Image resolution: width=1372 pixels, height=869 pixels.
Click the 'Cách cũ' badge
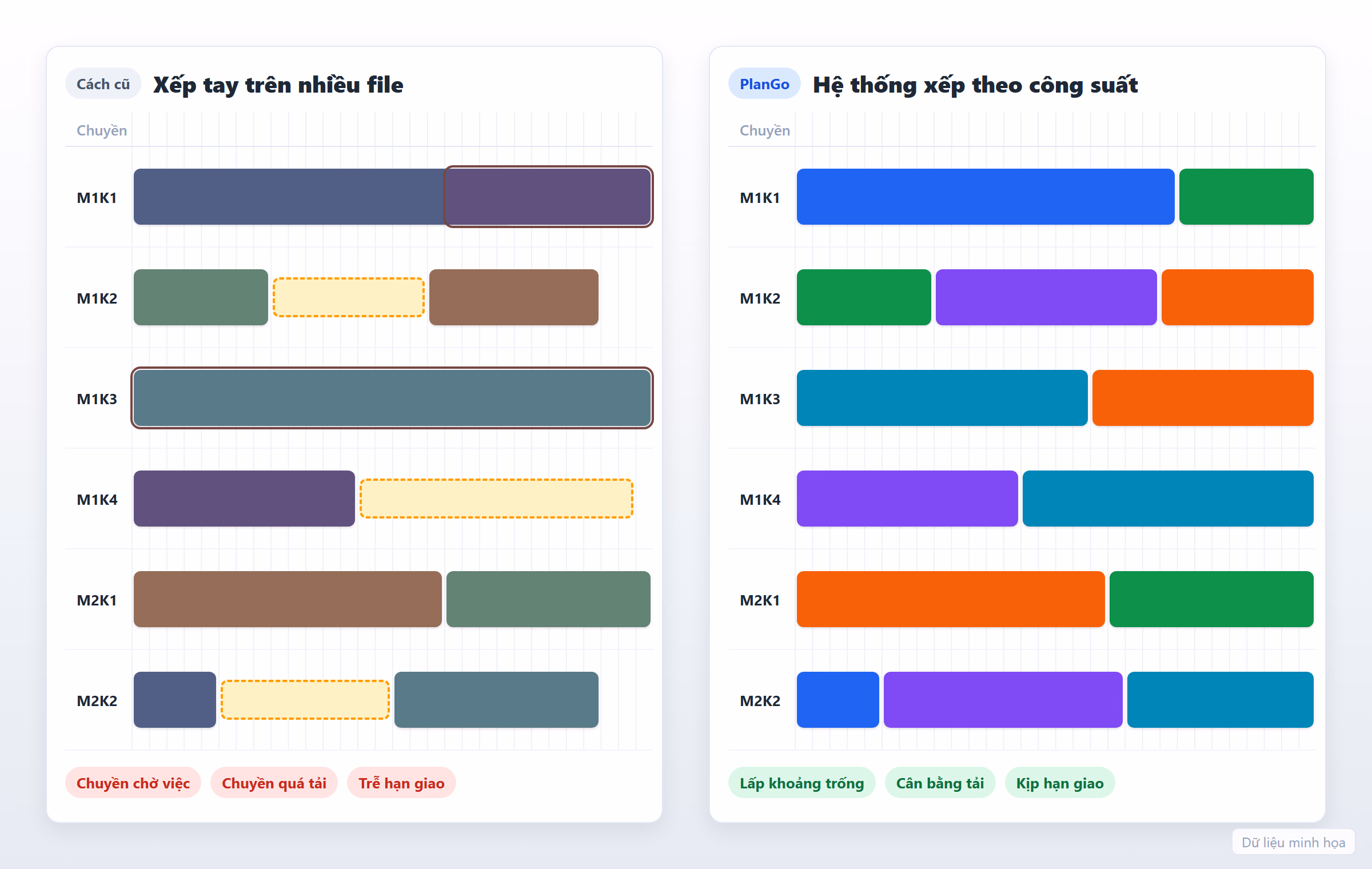pyautogui.click(x=103, y=84)
